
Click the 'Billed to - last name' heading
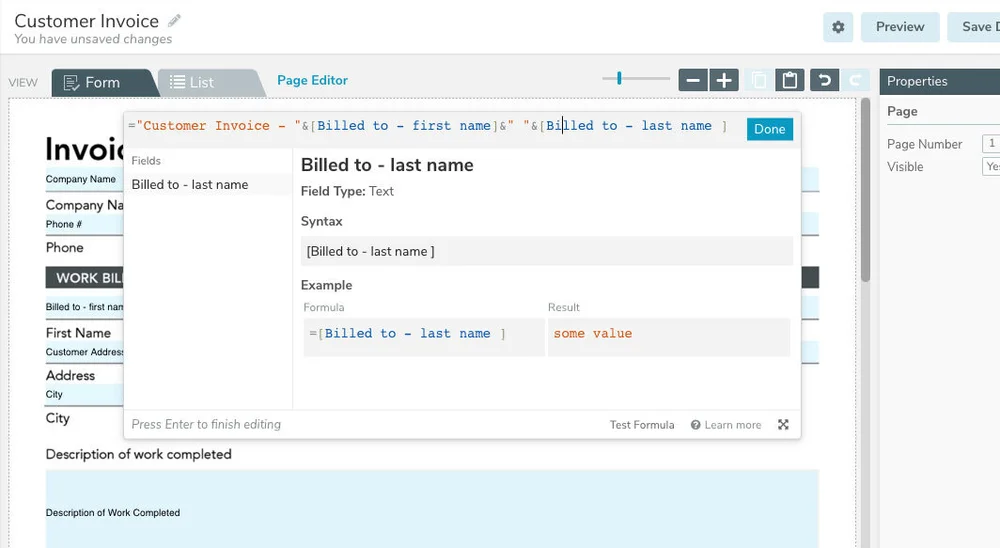tap(387, 165)
